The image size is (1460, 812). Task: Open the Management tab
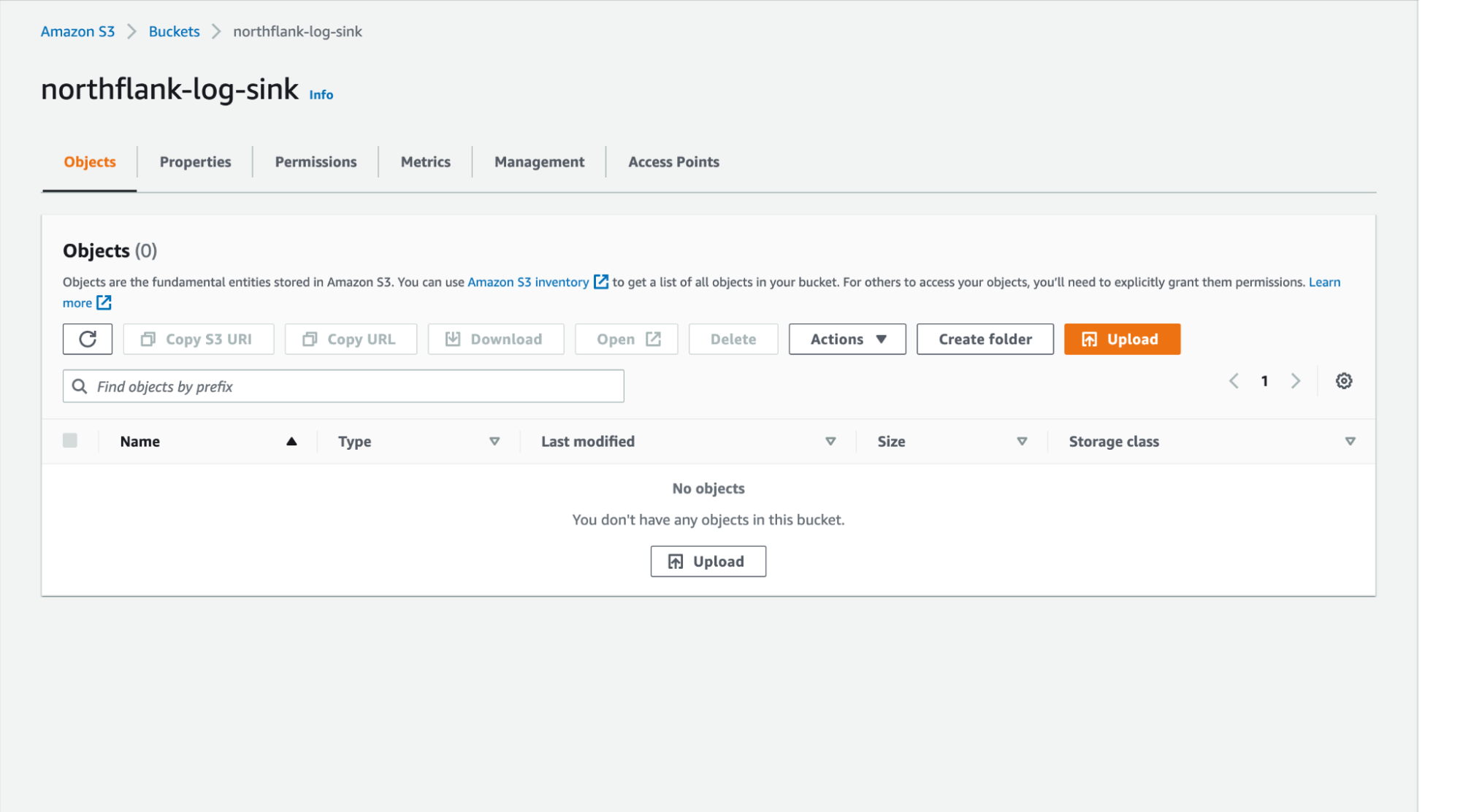pos(538,161)
